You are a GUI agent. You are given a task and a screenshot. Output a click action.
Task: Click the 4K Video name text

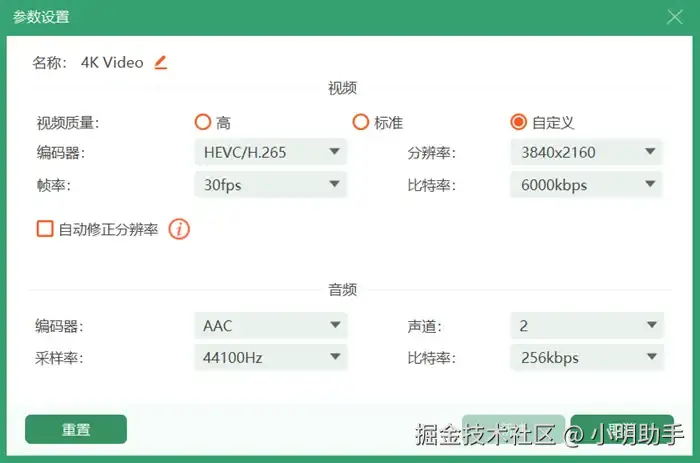112,63
